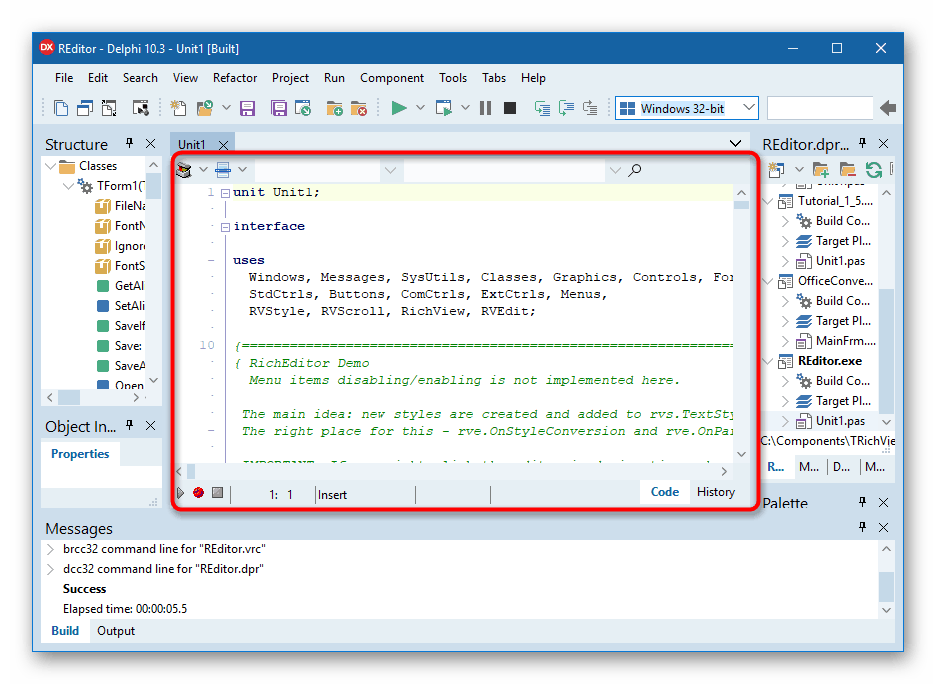The height and width of the screenshot is (684, 936).
Task: Click the Add file to project icon
Action: coord(334,108)
